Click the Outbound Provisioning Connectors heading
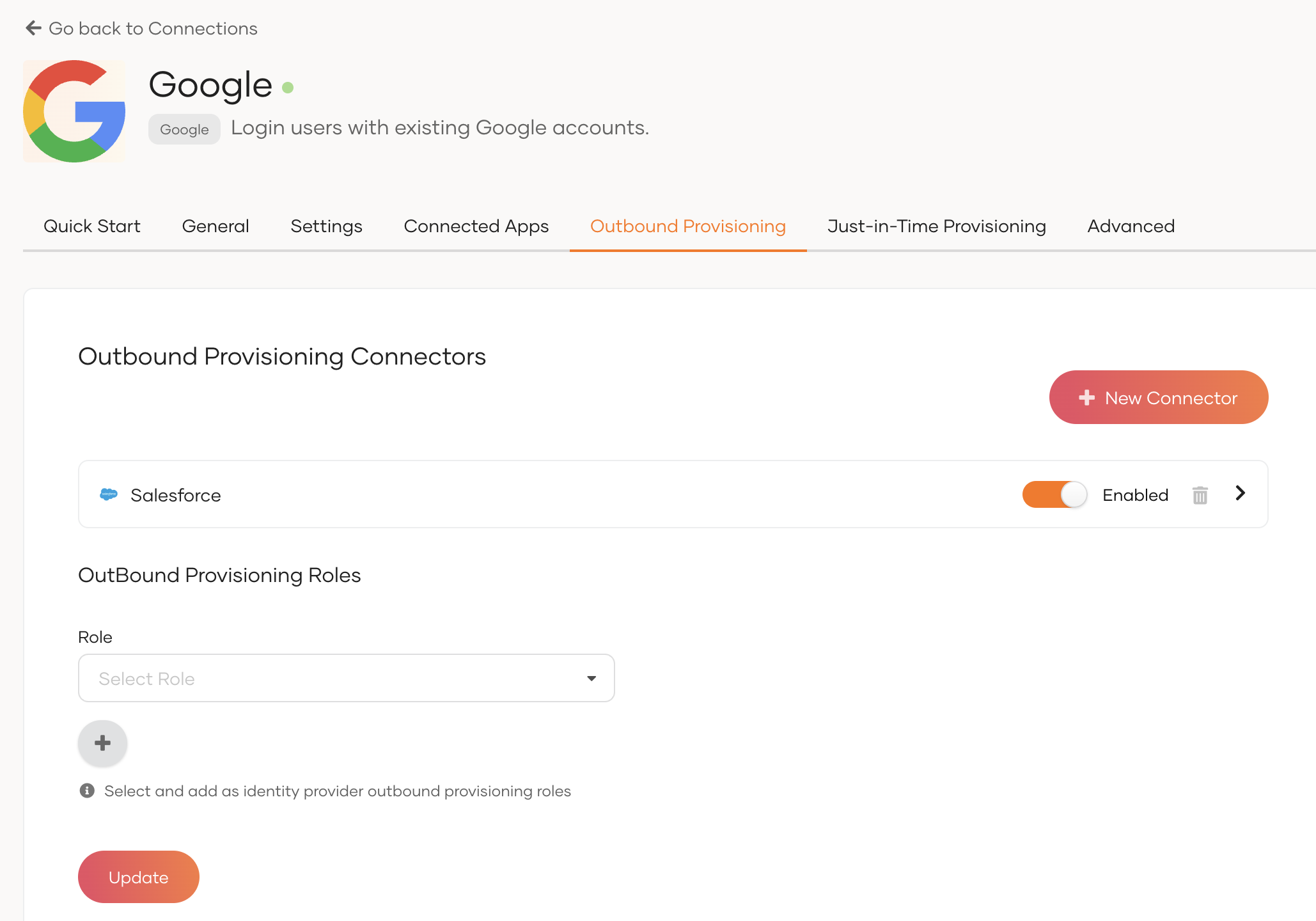 tap(282, 357)
